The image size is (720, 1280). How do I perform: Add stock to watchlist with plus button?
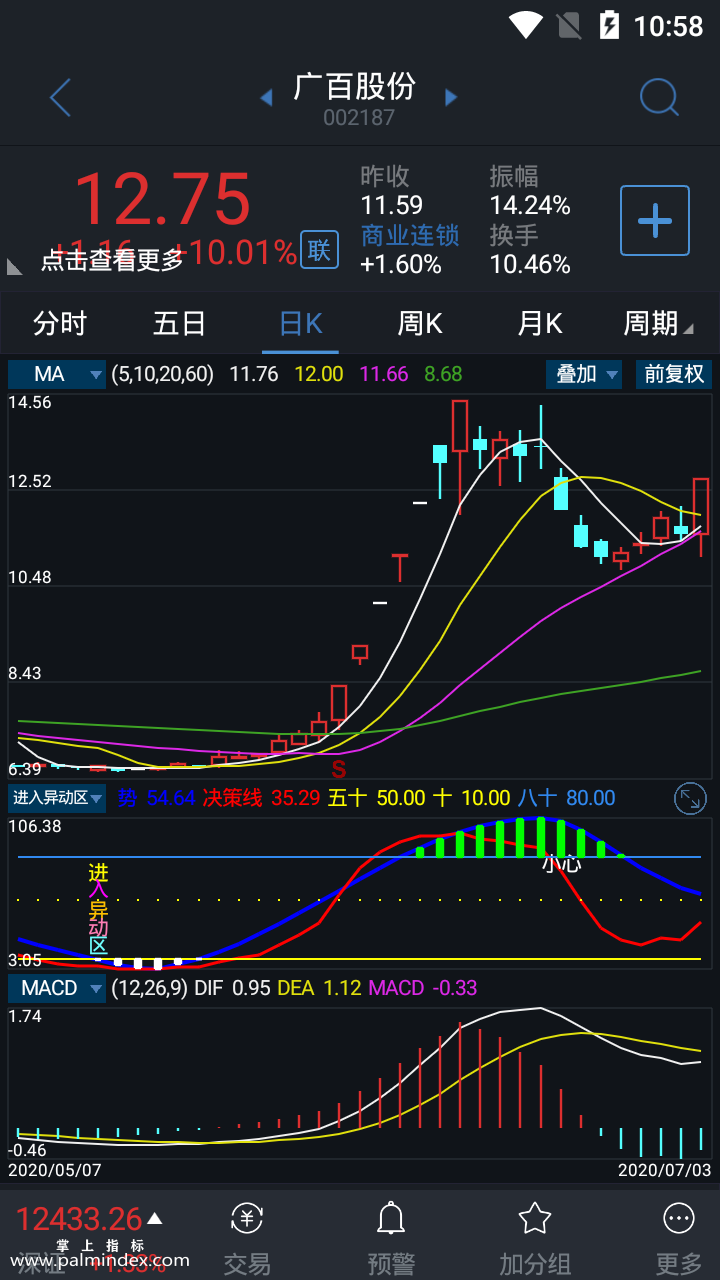[655, 220]
